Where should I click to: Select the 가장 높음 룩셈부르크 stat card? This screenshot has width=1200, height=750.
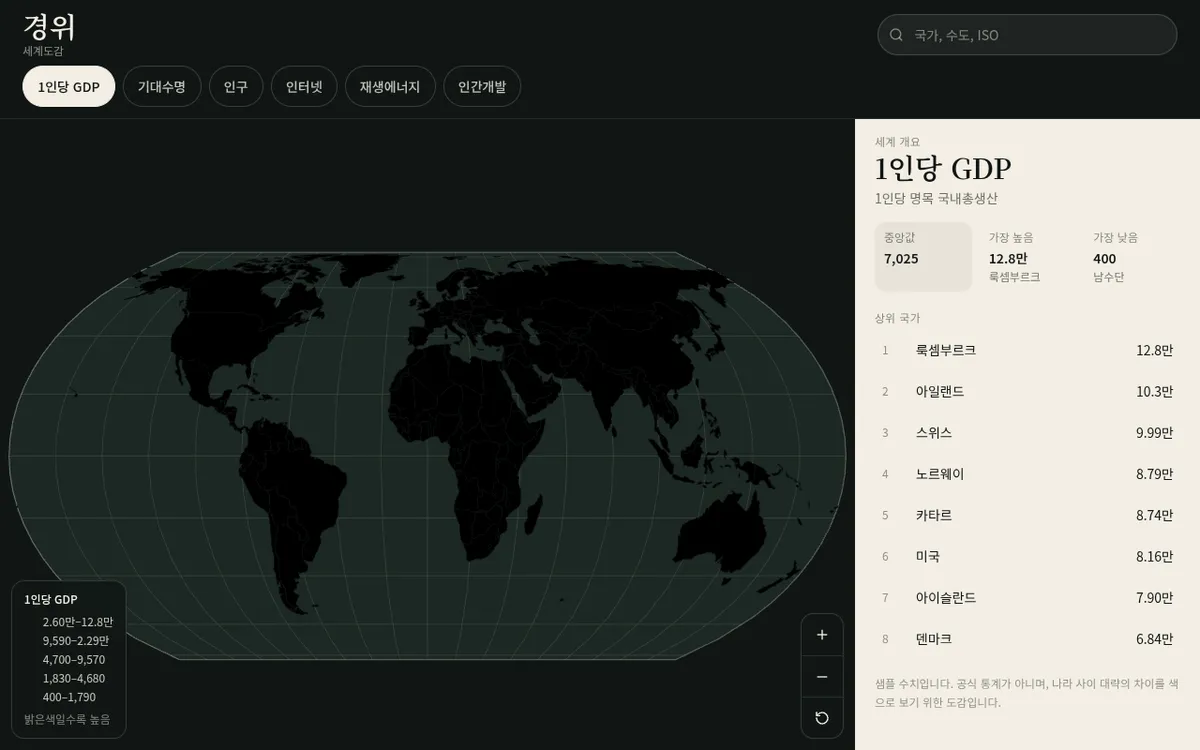point(1027,257)
